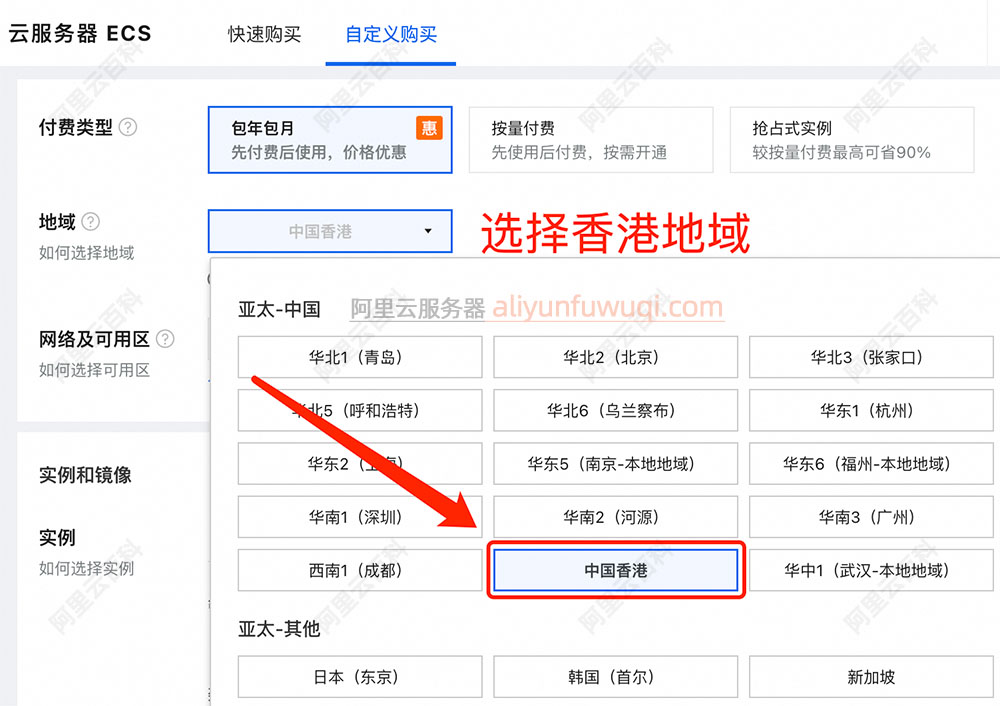Select region 华东1（杭州）
1000x706 pixels.
coord(871,410)
